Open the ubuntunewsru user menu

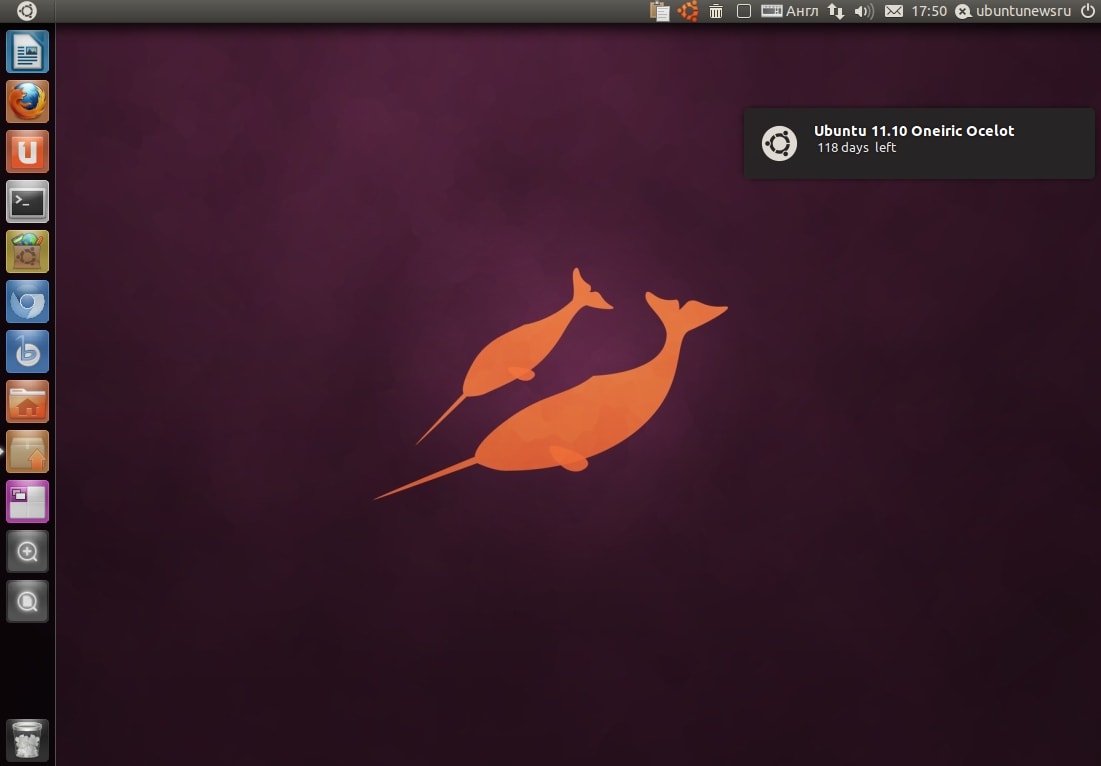(x=1013, y=11)
